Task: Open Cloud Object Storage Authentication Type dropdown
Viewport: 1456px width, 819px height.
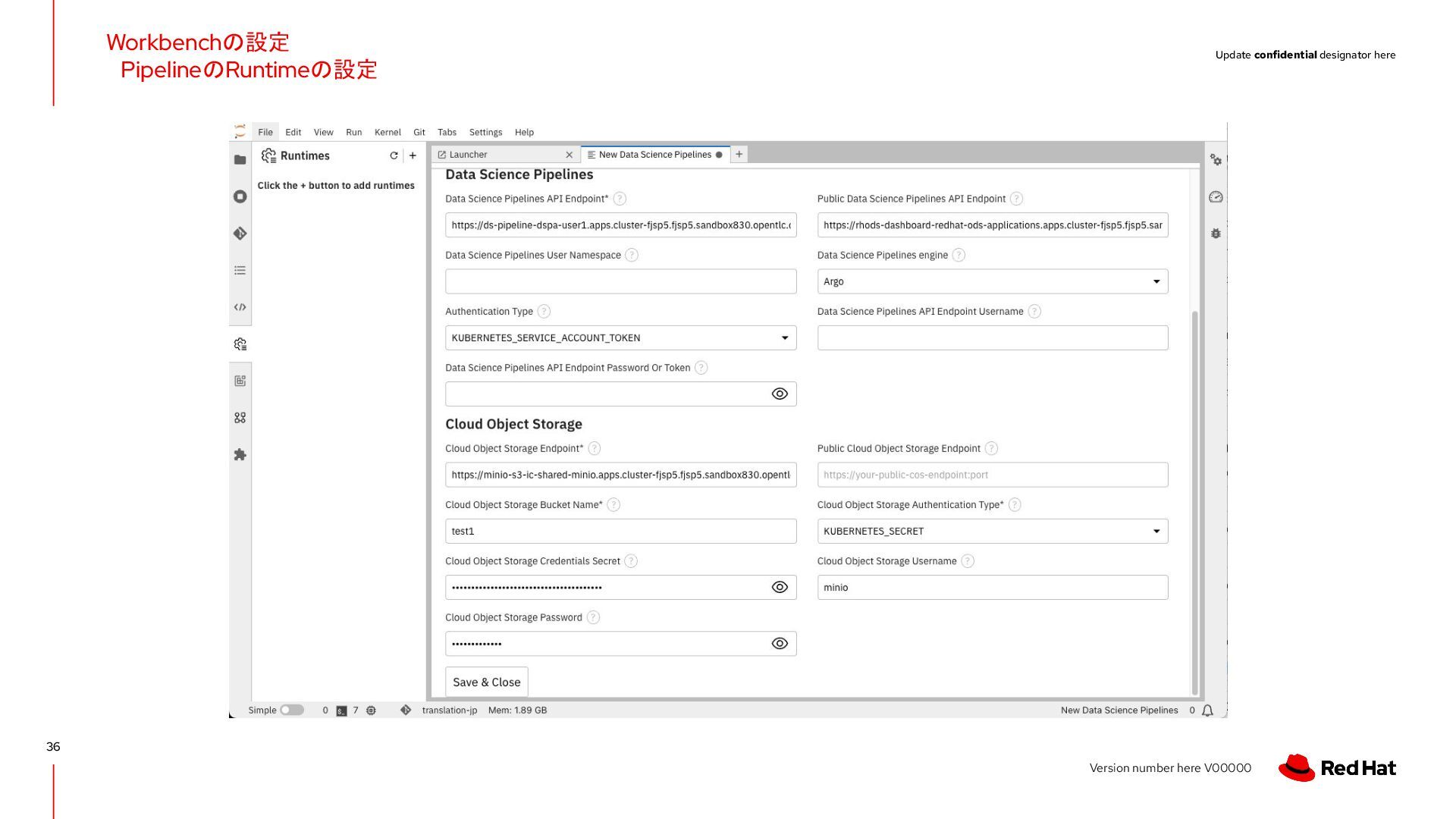Action: pos(993,532)
